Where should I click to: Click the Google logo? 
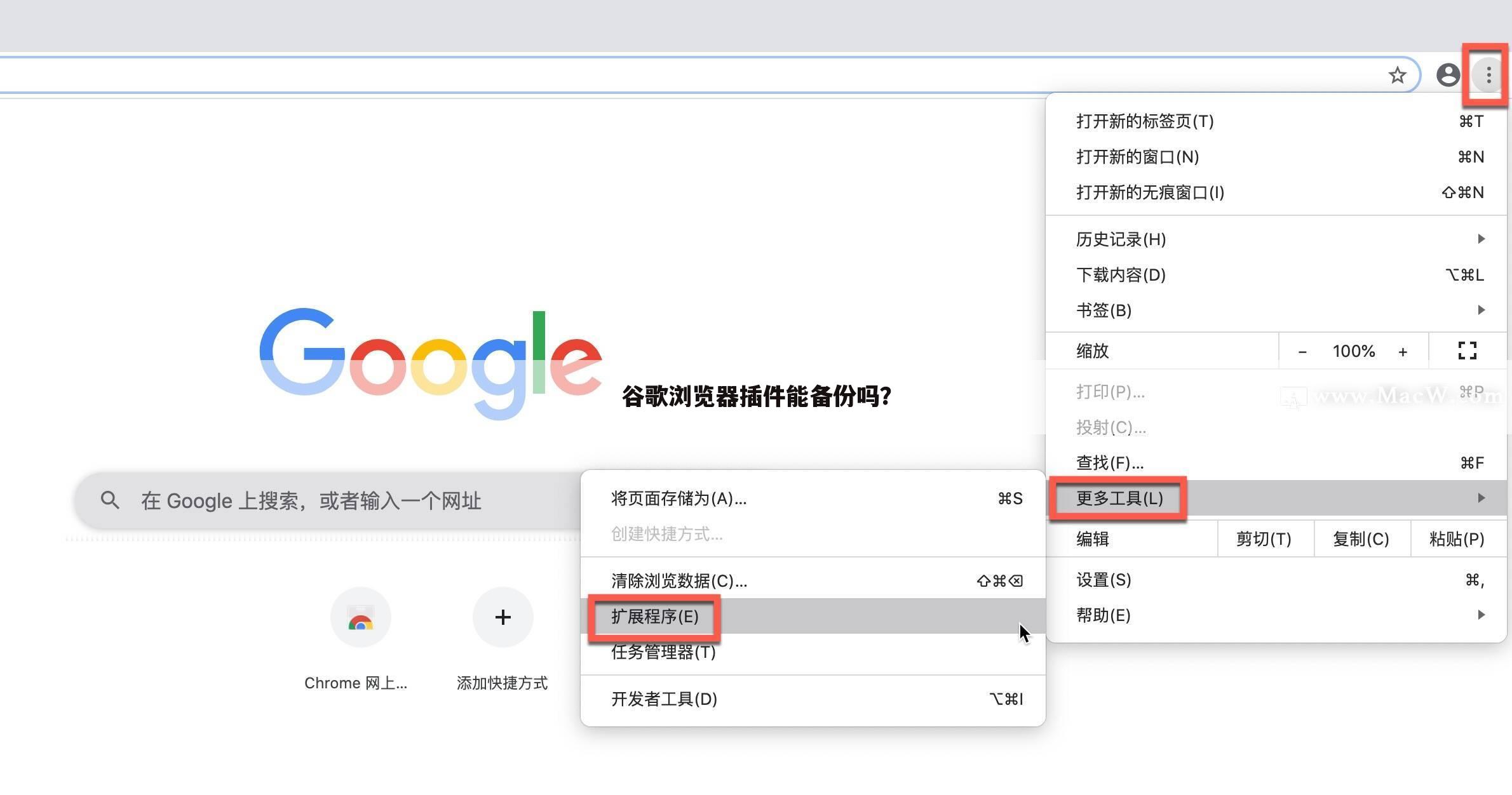coord(431,363)
